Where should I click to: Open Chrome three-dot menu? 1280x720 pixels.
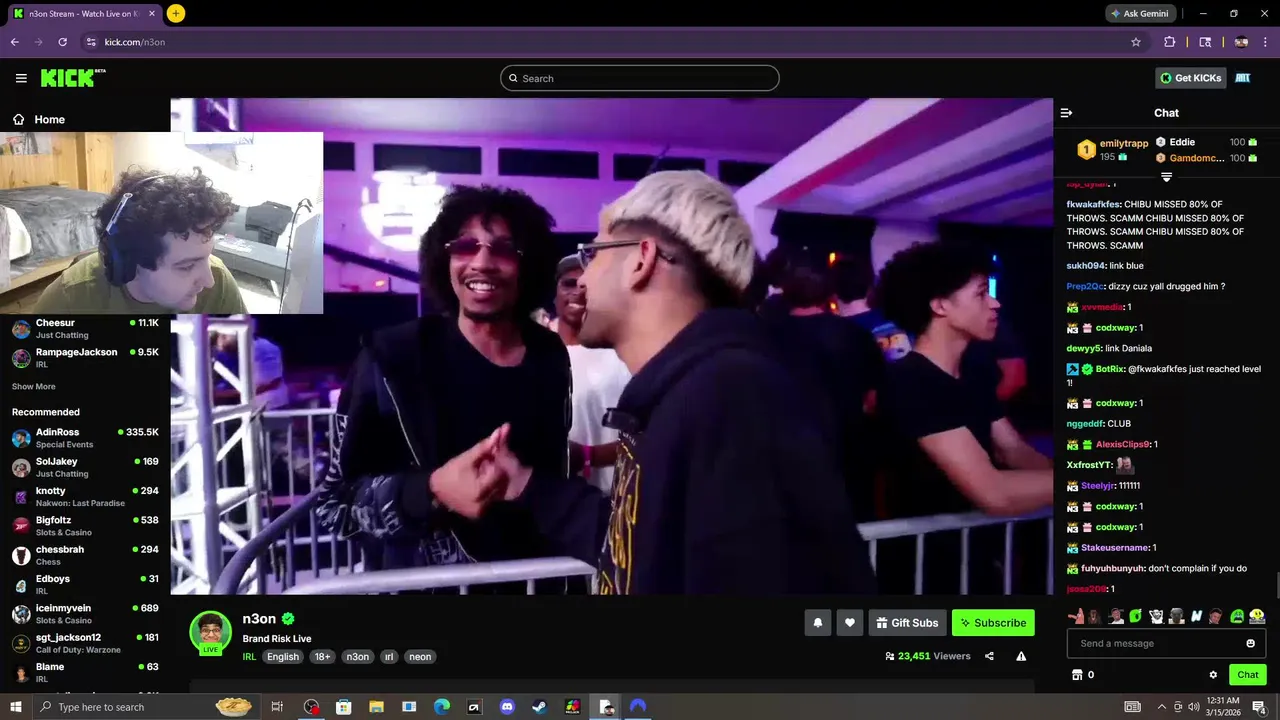click(x=1265, y=42)
